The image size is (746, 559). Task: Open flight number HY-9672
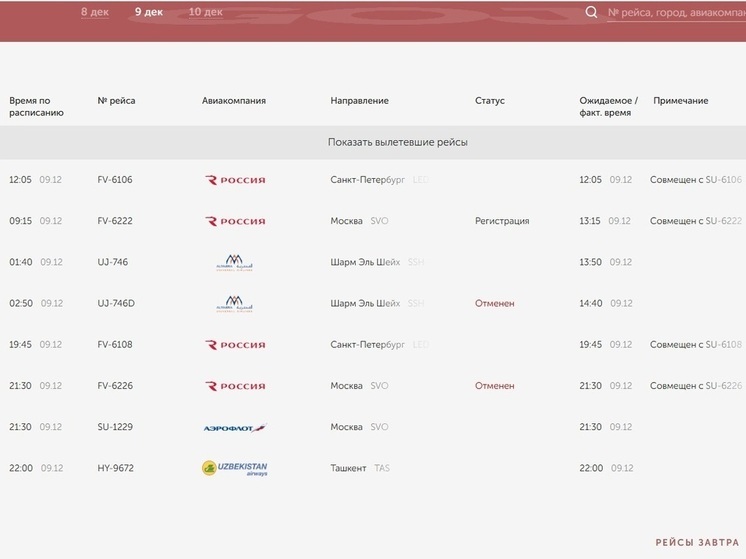tap(115, 468)
